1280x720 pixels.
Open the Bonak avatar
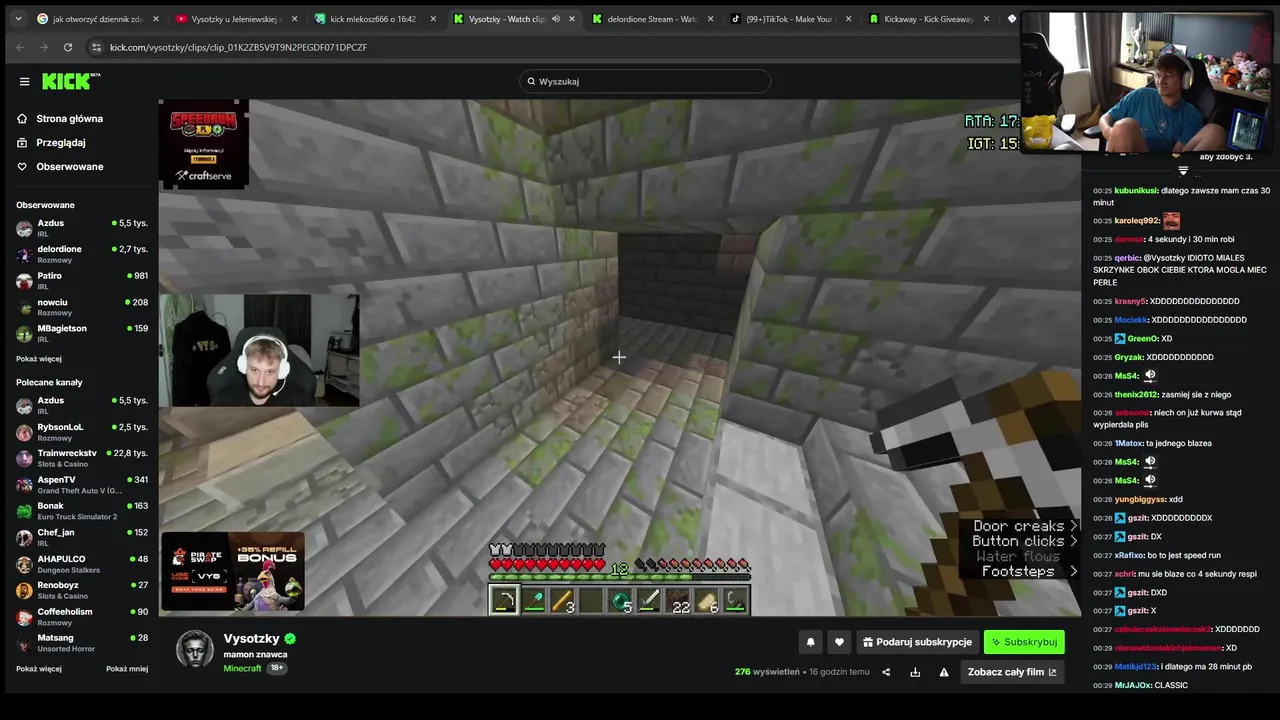[24, 510]
